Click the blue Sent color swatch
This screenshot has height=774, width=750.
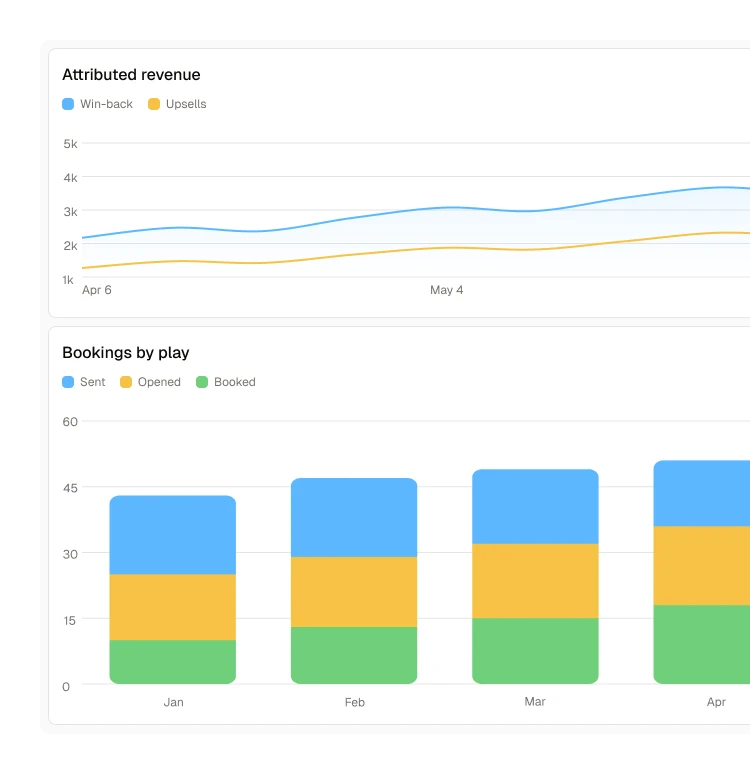tap(68, 382)
